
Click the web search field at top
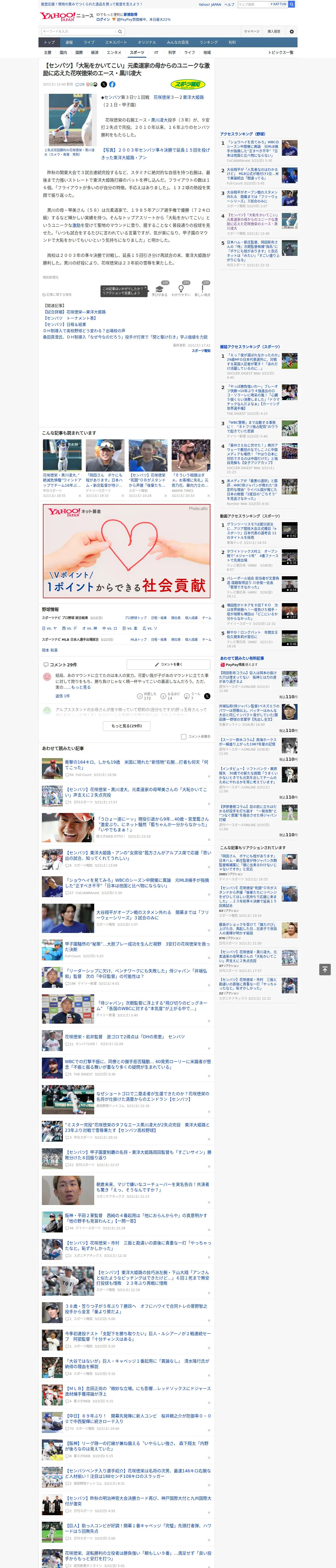253,4
